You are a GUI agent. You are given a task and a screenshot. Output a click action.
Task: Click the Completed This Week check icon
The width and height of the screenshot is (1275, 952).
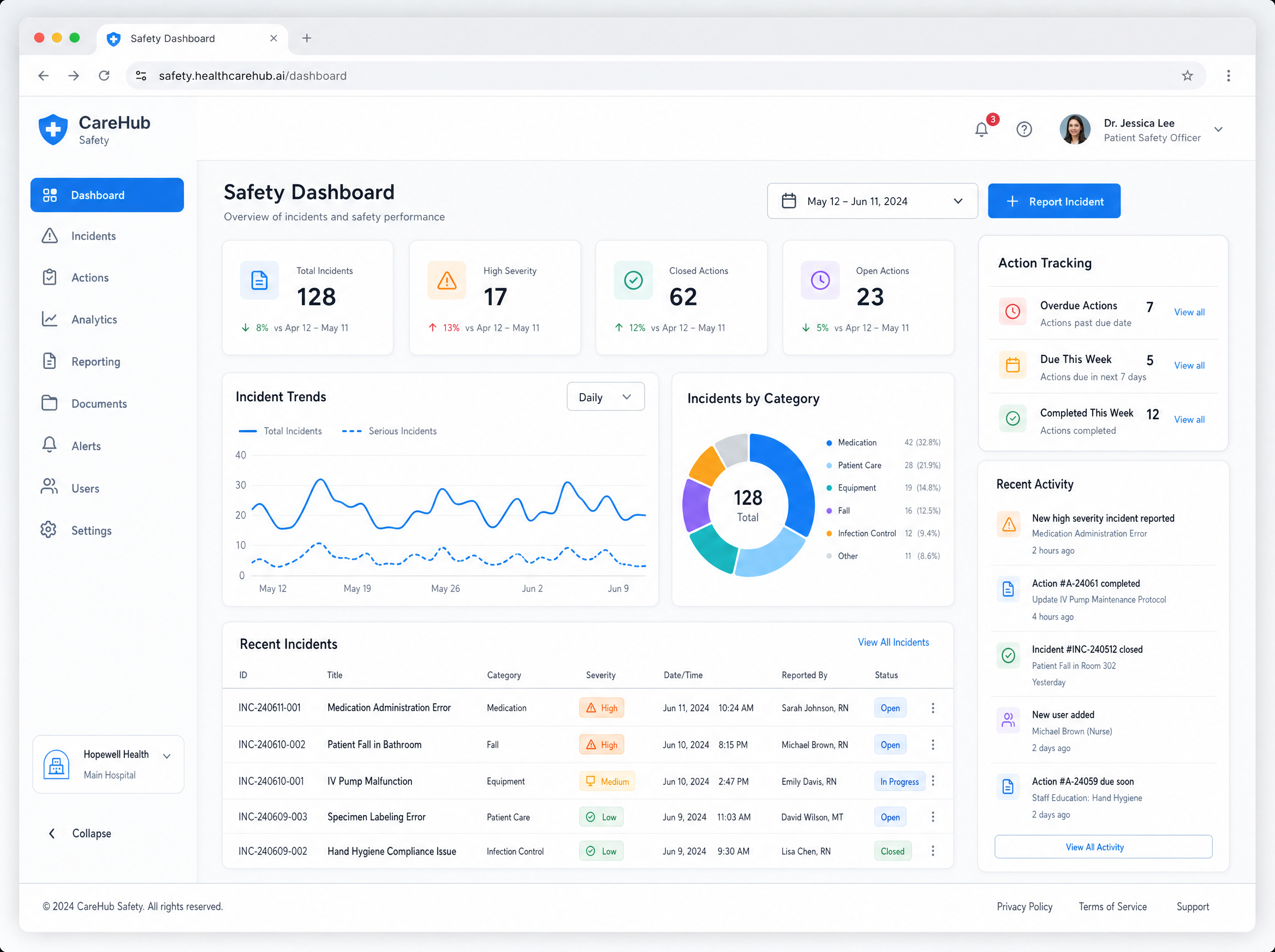click(x=1012, y=419)
